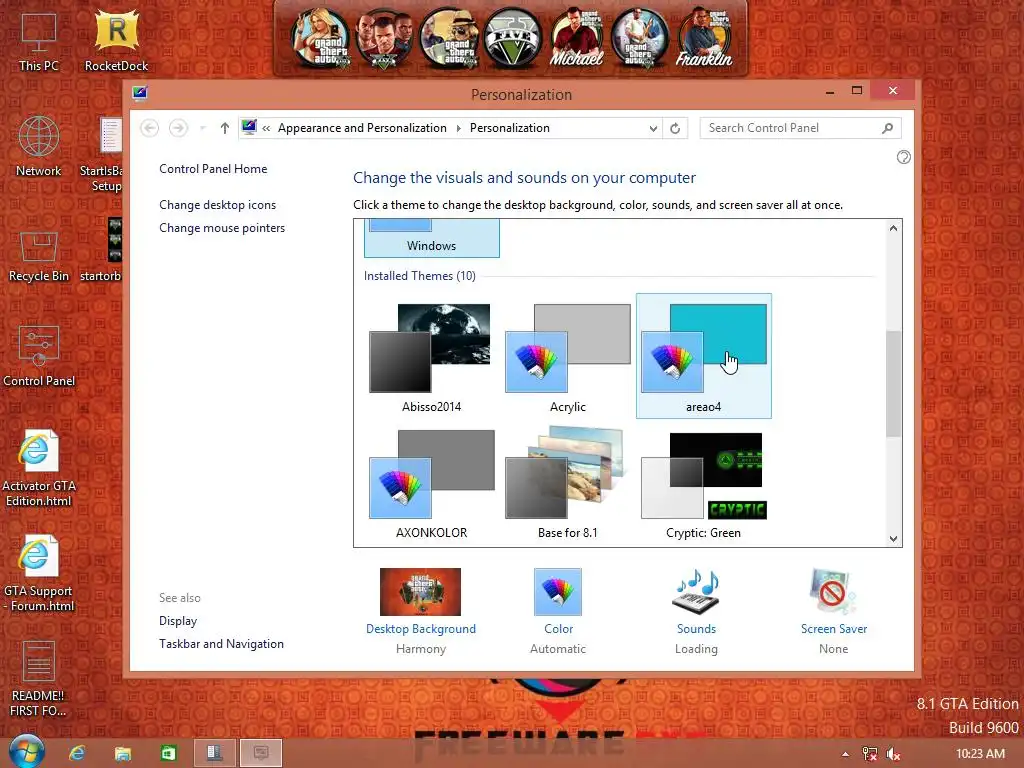
Task: Open the help question mark icon
Action: [x=904, y=157]
